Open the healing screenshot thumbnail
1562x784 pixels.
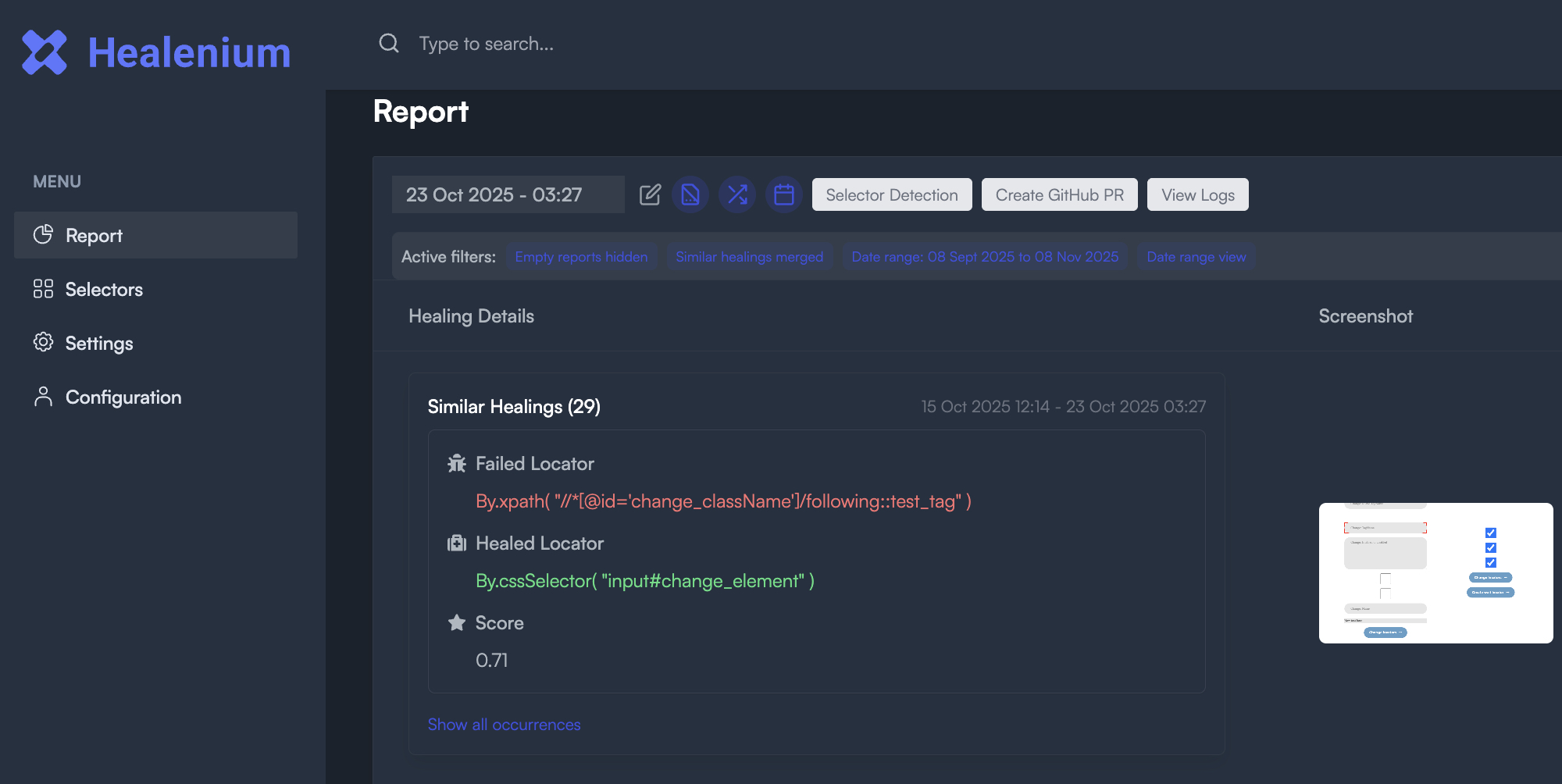1435,573
